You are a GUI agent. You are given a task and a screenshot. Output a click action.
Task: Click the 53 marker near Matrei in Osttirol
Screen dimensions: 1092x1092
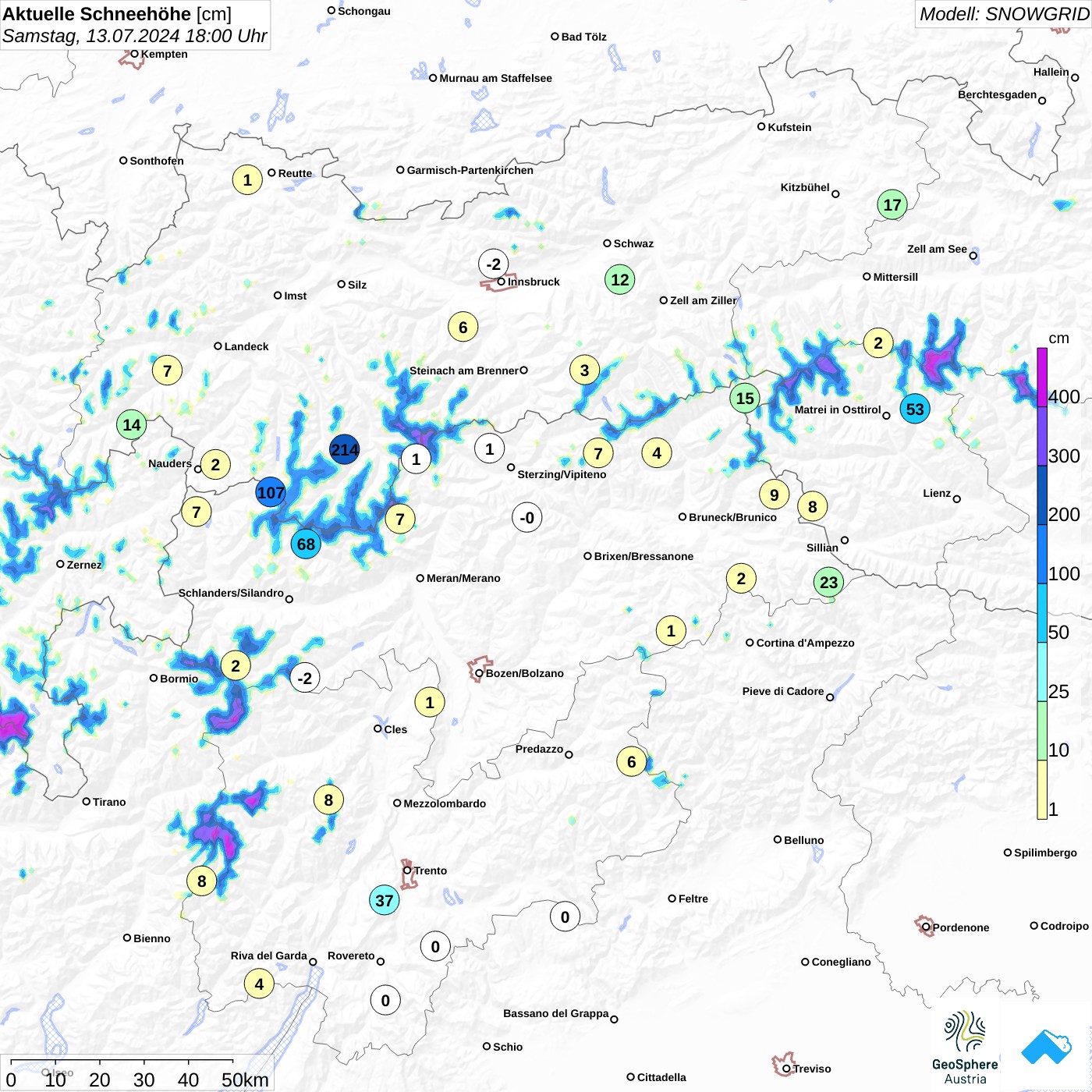pyautogui.click(x=915, y=409)
